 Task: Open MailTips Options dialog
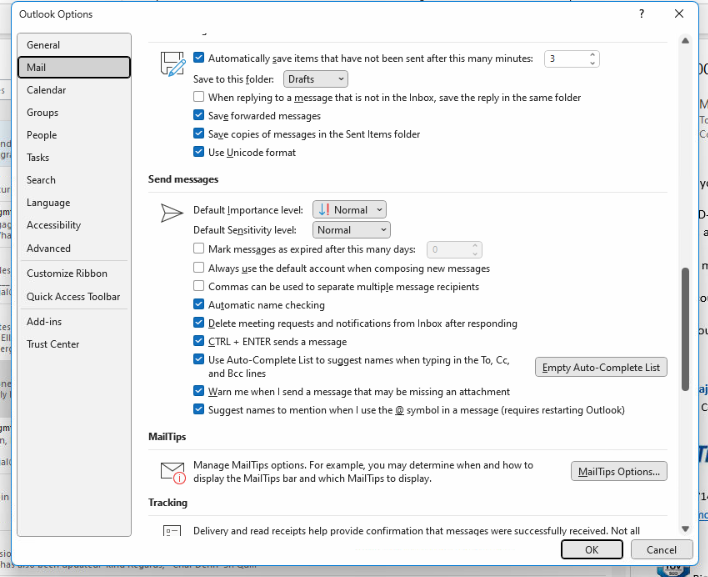tap(619, 471)
